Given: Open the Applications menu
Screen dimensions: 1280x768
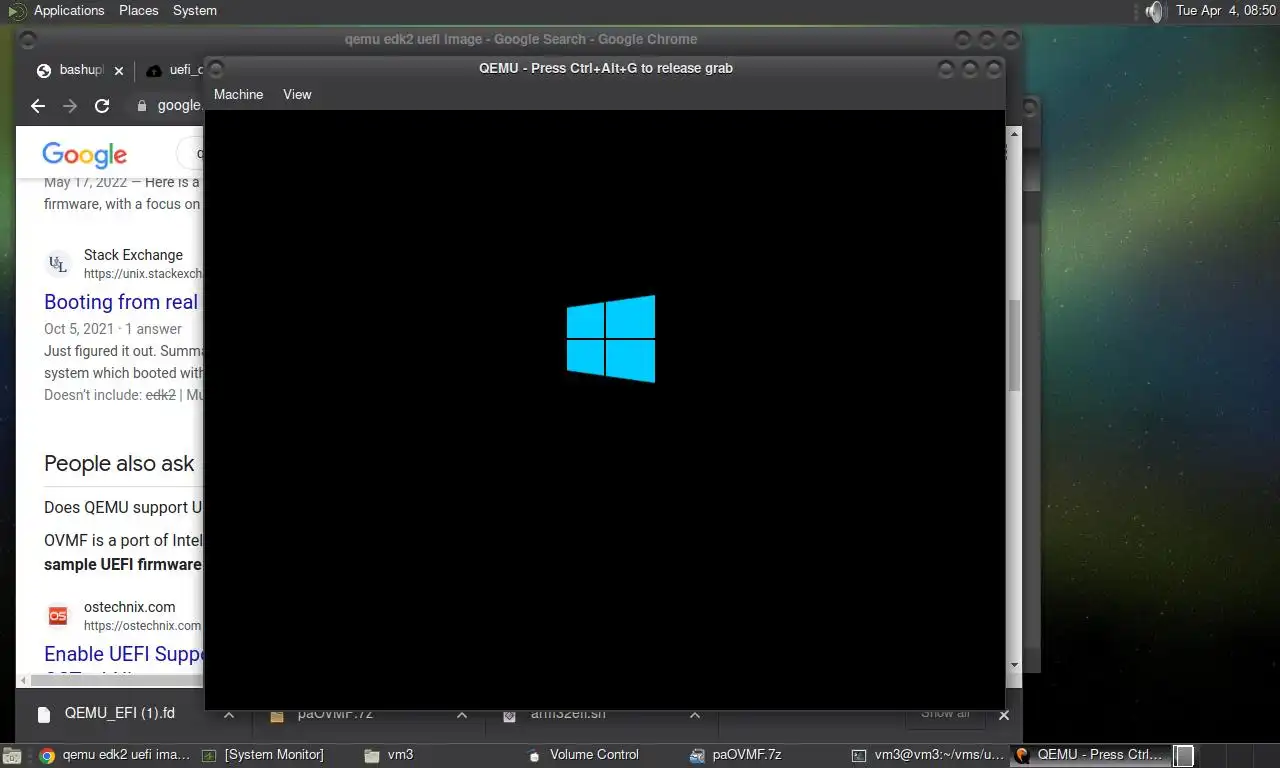Looking at the screenshot, I should [69, 10].
